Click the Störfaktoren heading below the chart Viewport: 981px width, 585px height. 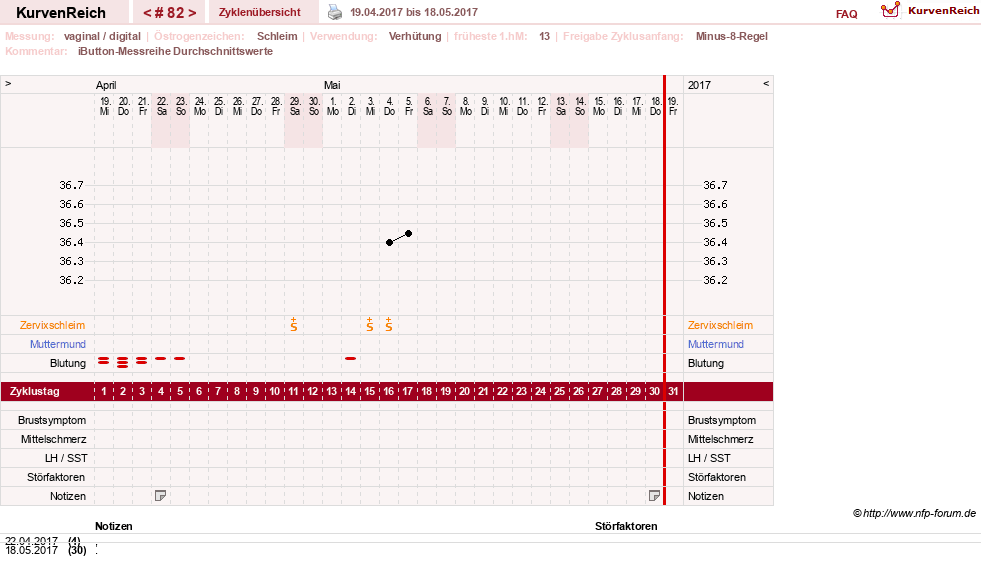626,526
